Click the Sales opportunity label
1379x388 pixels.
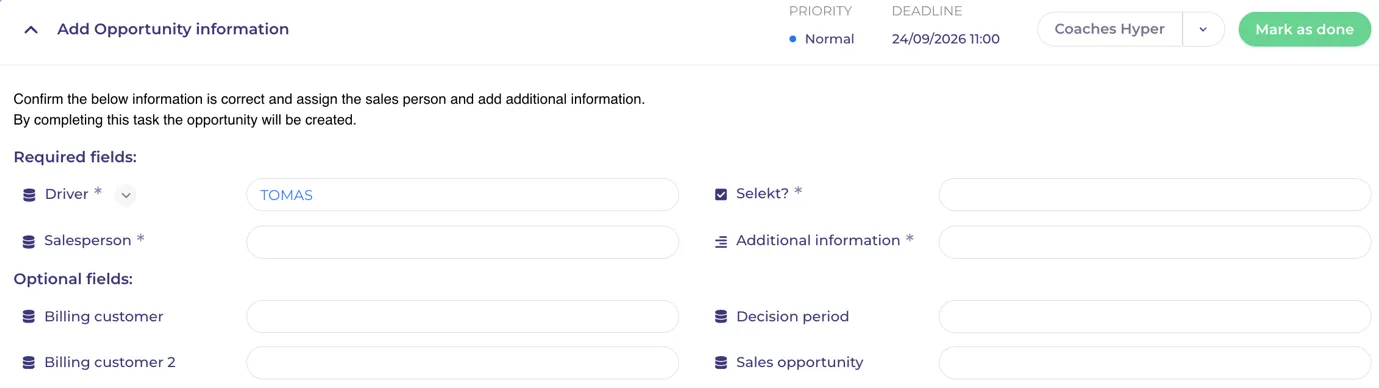(799, 362)
